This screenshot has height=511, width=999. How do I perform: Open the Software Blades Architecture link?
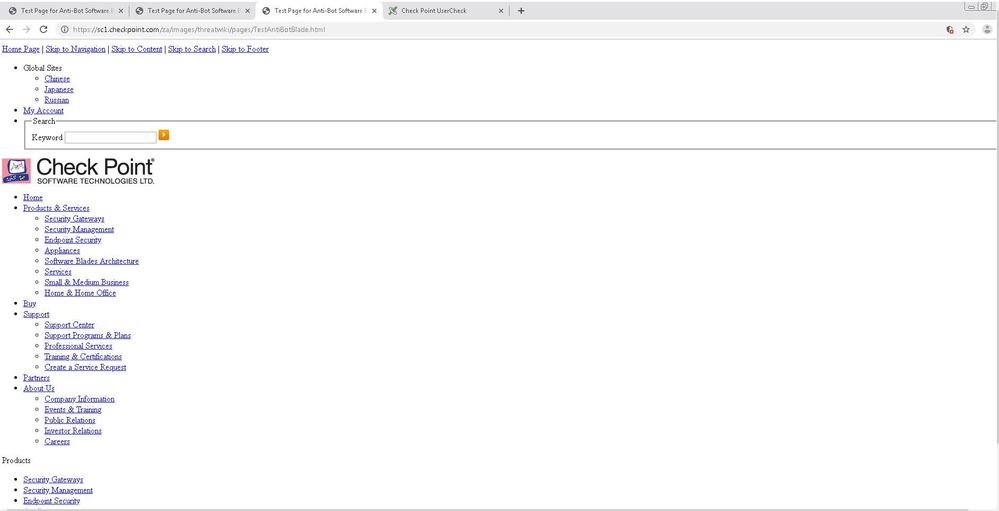[x=91, y=261]
